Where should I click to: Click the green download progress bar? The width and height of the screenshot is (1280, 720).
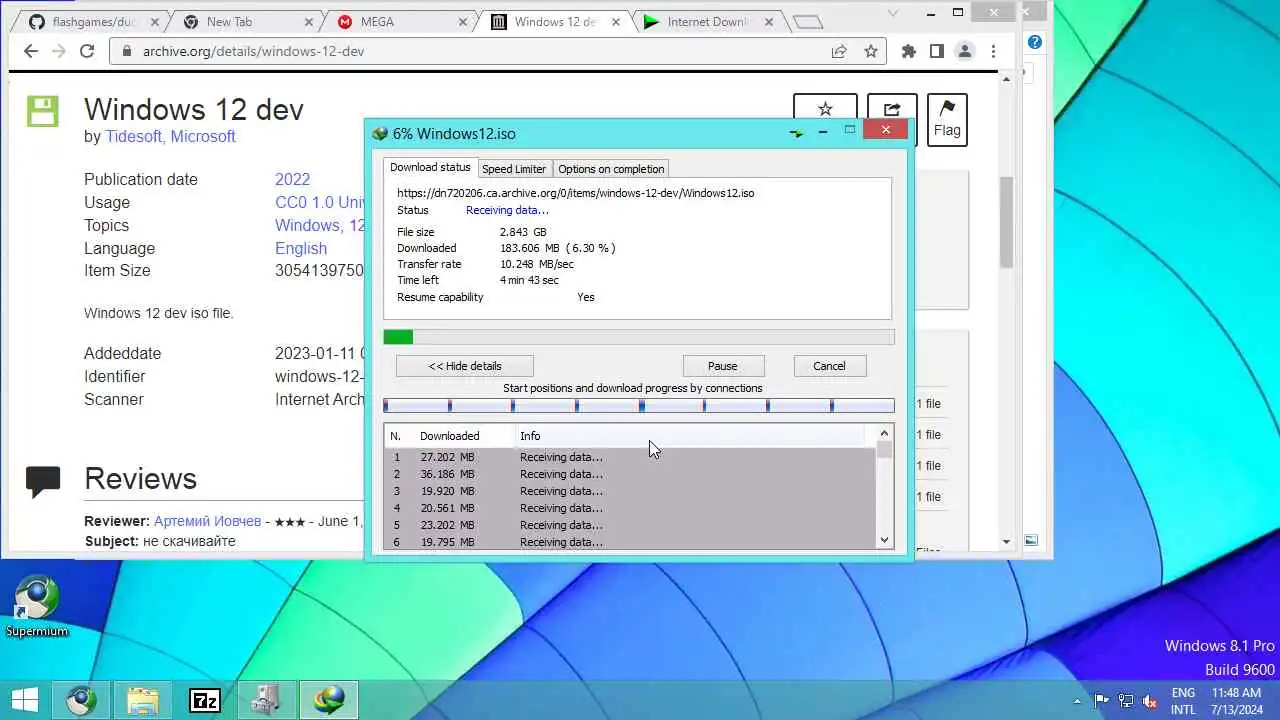click(x=639, y=337)
